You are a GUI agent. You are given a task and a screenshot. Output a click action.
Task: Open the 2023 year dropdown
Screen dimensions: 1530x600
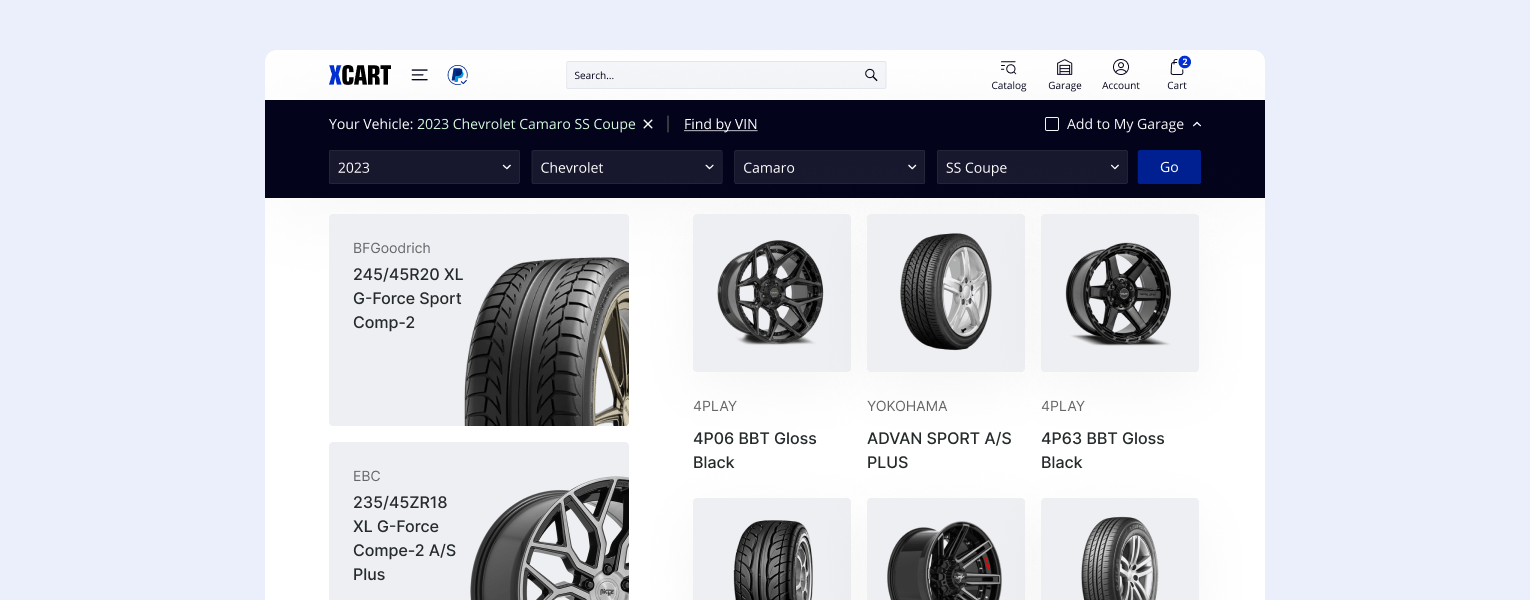tap(424, 167)
